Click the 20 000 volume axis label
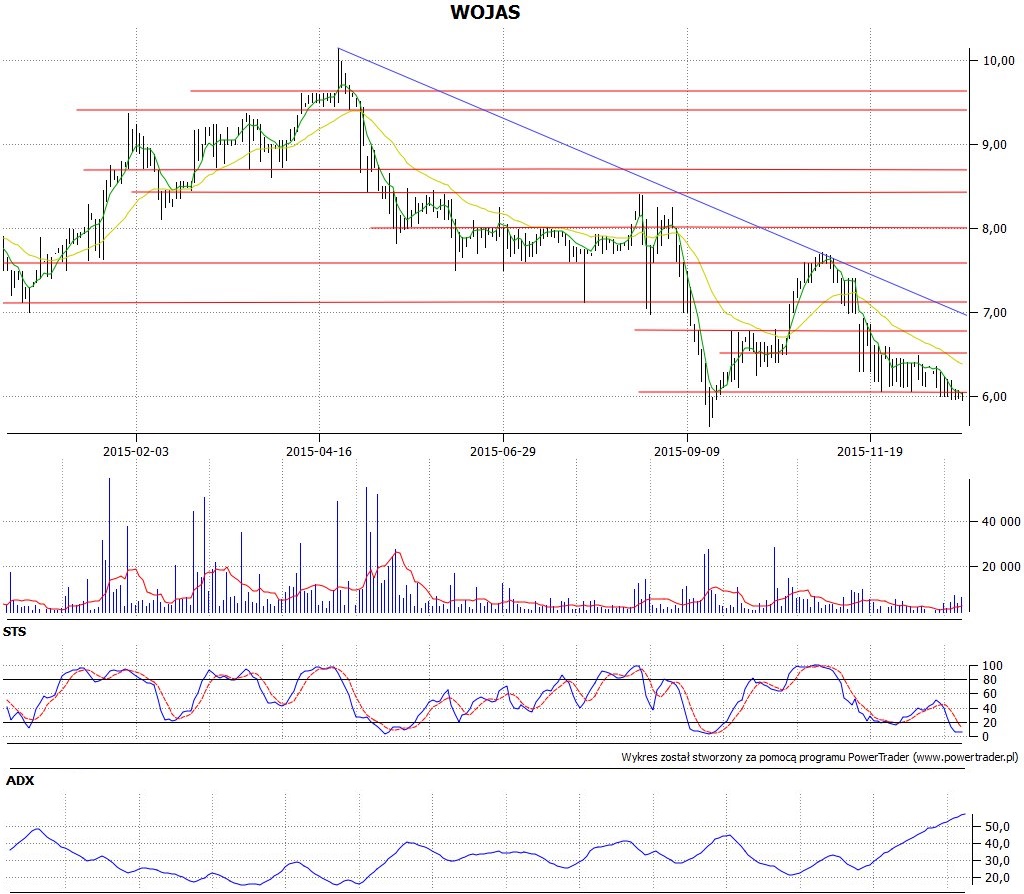 coord(1001,567)
